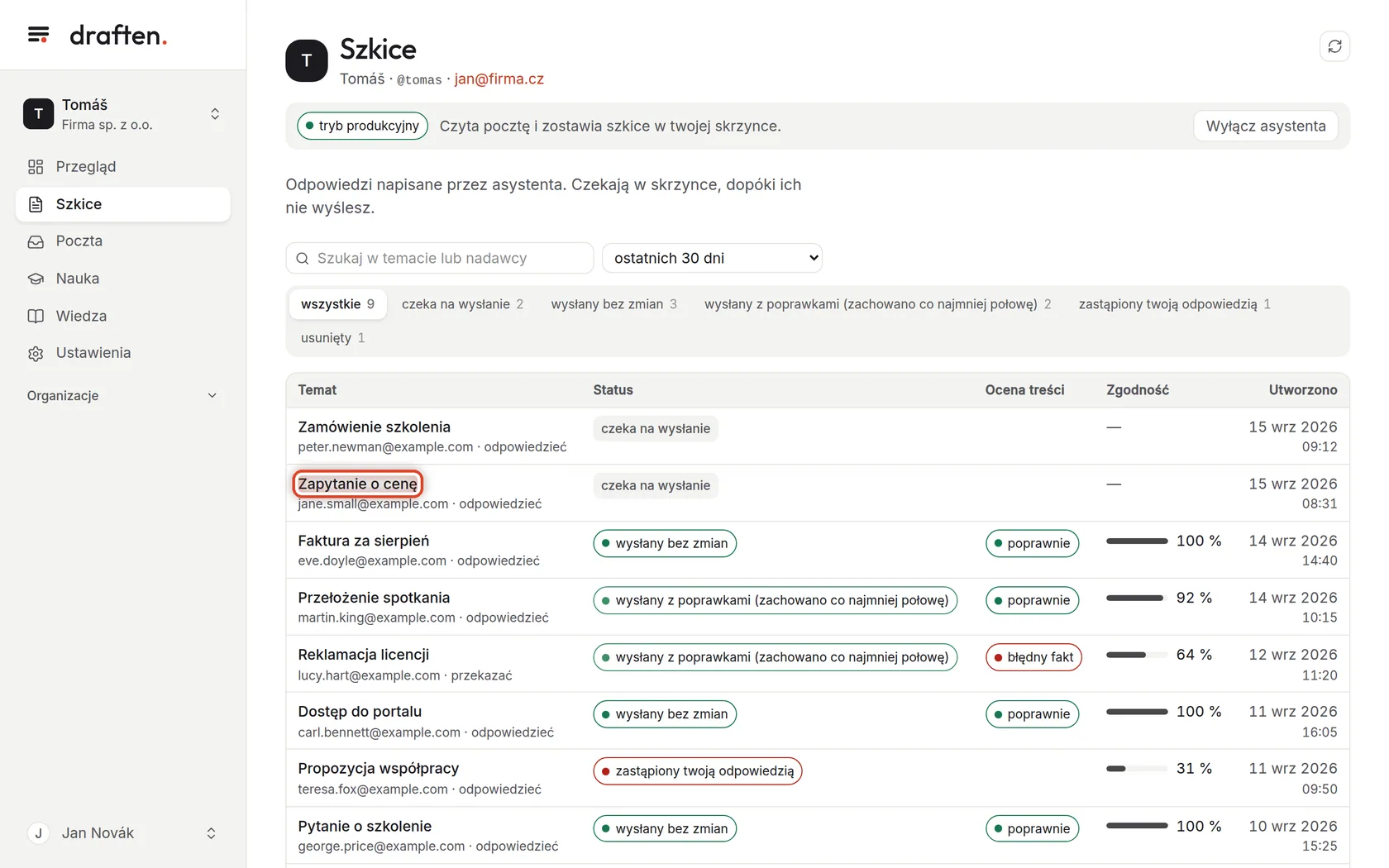1389x868 pixels.
Task: Turn off assistant with Wyłącz asystenta
Action: pyautogui.click(x=1265, y=126)
